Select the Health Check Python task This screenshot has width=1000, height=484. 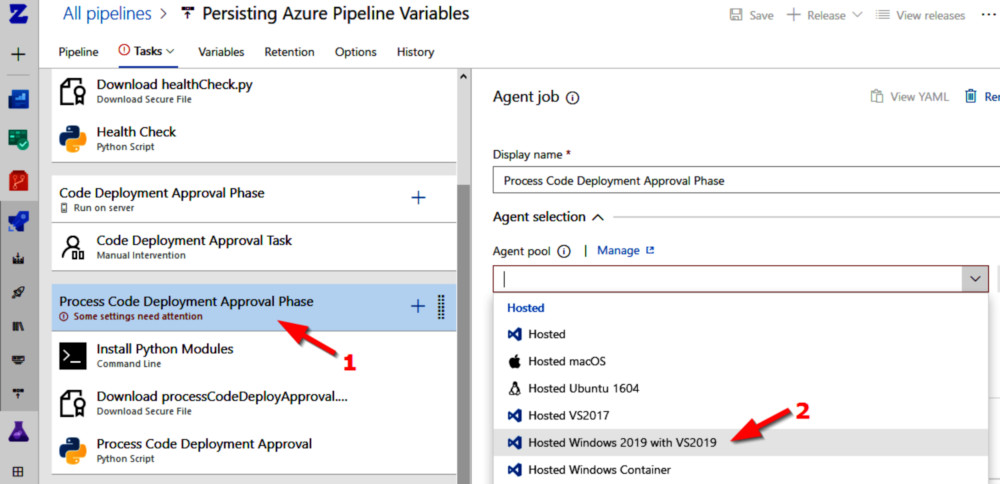click(254, 138)
